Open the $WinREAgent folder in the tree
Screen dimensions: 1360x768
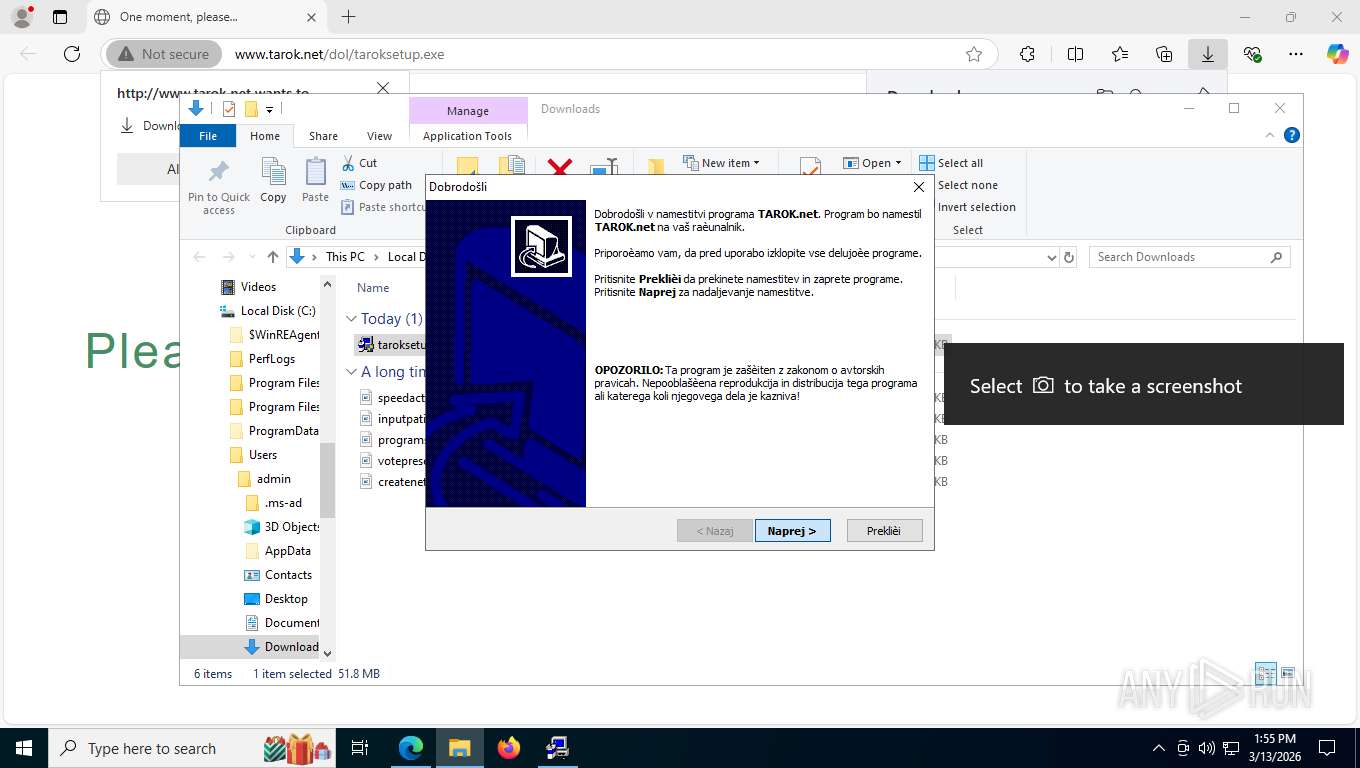pyautogui.click(x=275, y=335)
